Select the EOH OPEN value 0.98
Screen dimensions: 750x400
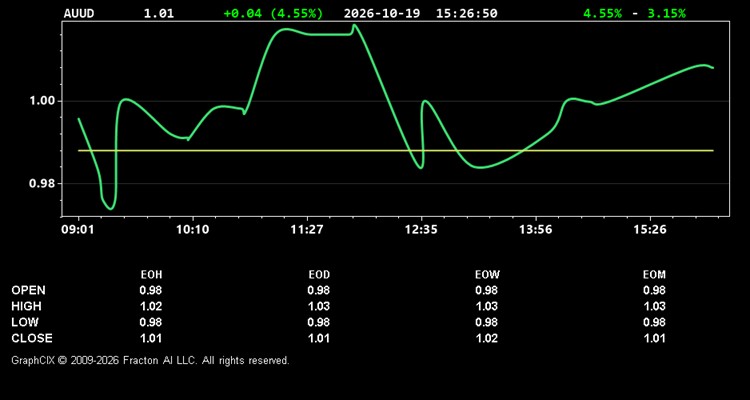pos(151,290)
